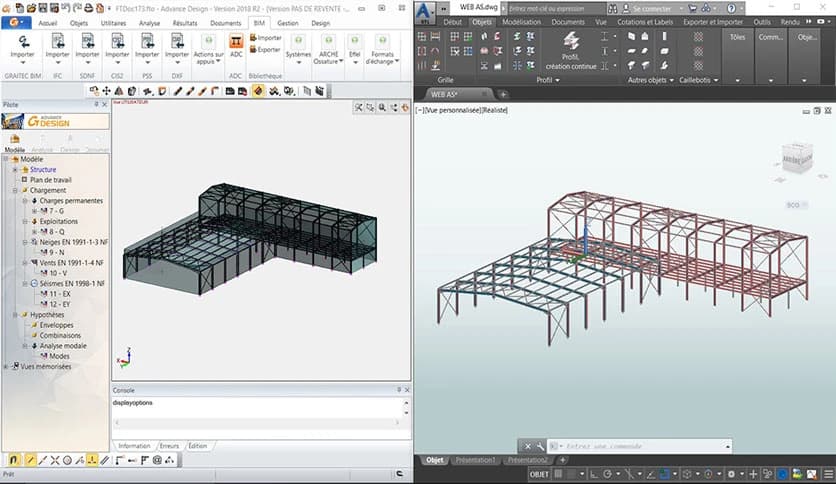Click the DXF Importer icon
Viewport: 836px width, 484px height.
(177, 42)
